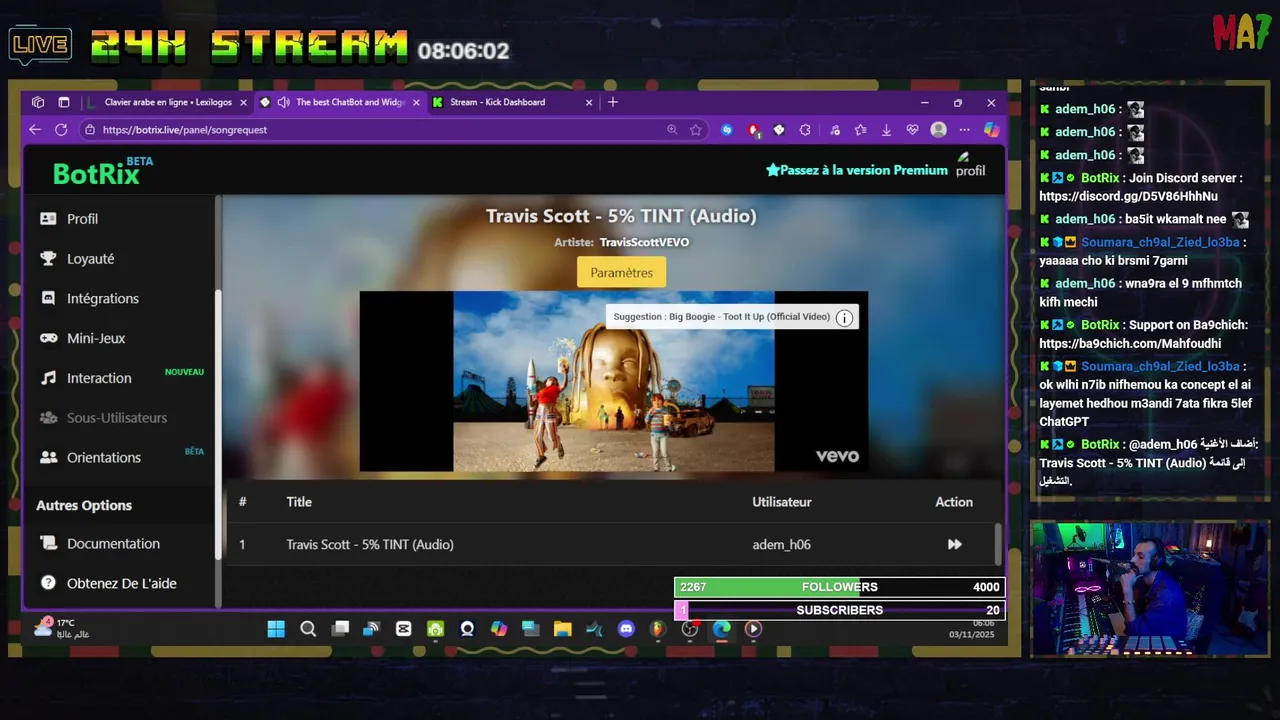Click the browser profile avatar

938,130
